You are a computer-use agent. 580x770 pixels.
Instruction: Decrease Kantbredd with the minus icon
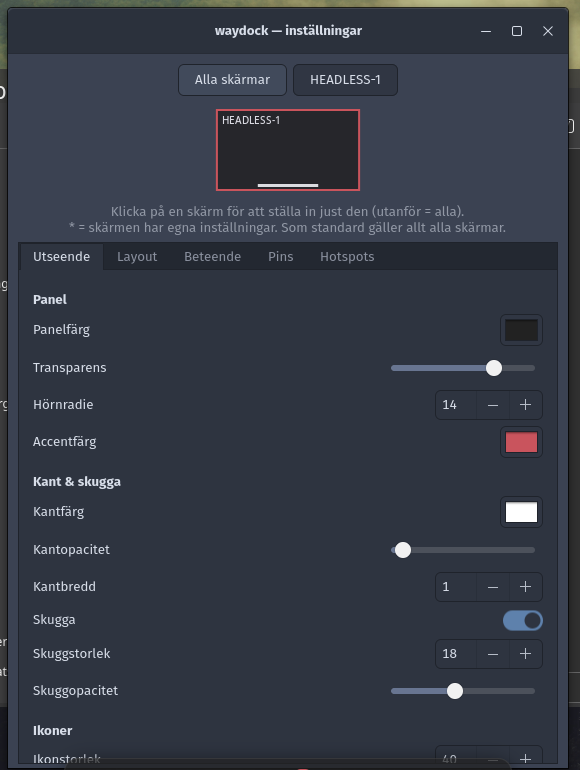point(493,587)
